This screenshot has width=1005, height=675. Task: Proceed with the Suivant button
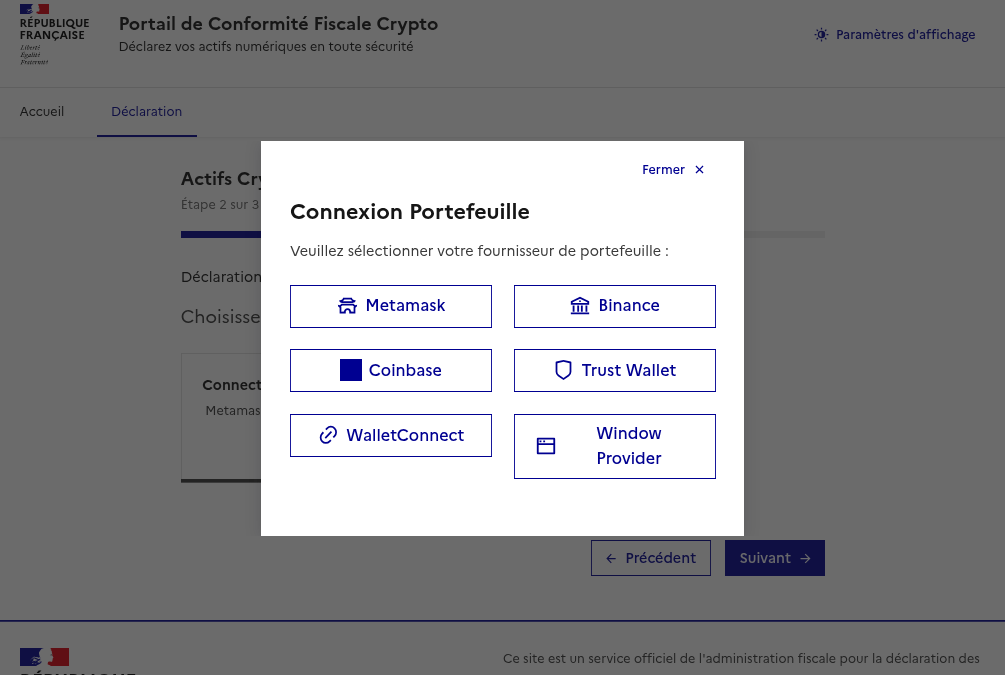(x=774, y=558)
